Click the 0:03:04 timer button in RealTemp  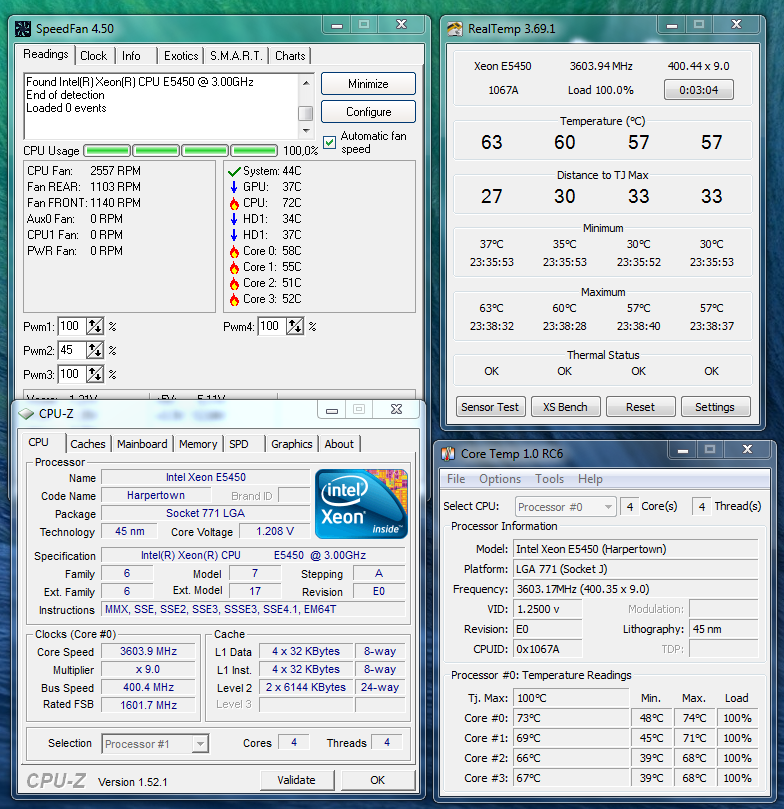tap(698, 90)
